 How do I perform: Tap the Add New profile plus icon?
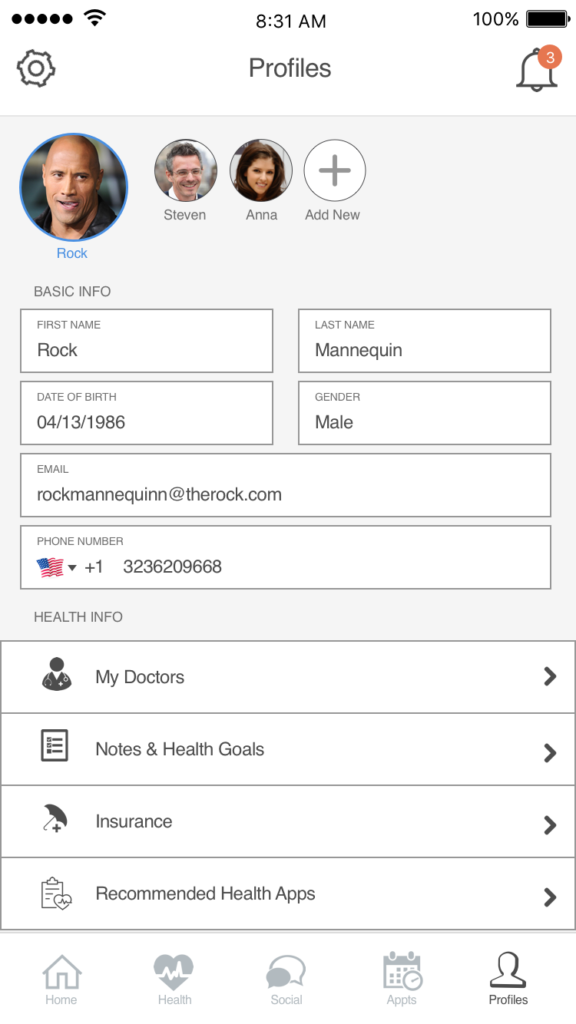pos(334,170)
